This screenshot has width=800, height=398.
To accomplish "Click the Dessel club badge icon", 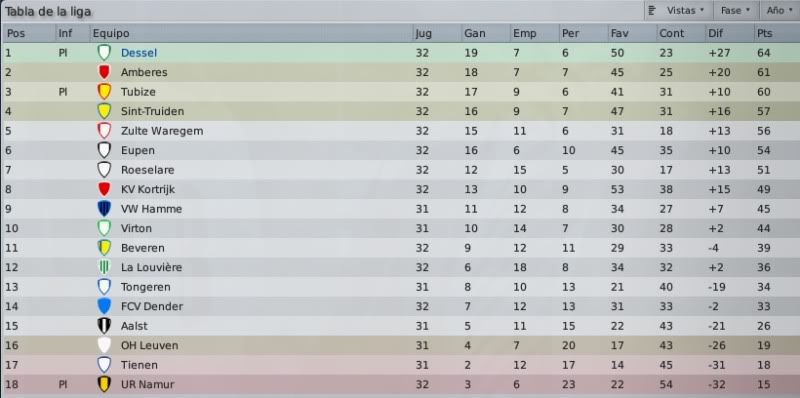I will pos(104,53).
